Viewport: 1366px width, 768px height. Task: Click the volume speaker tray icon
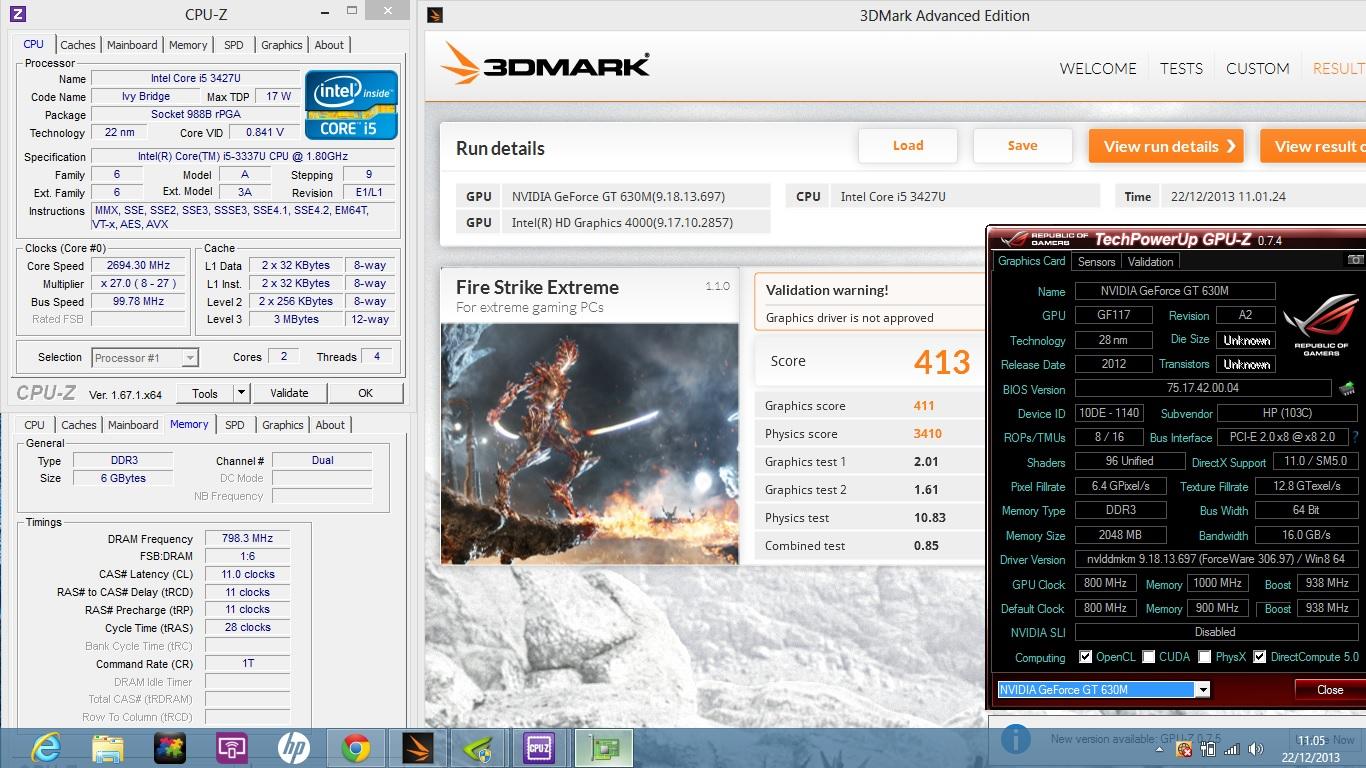1254,749
